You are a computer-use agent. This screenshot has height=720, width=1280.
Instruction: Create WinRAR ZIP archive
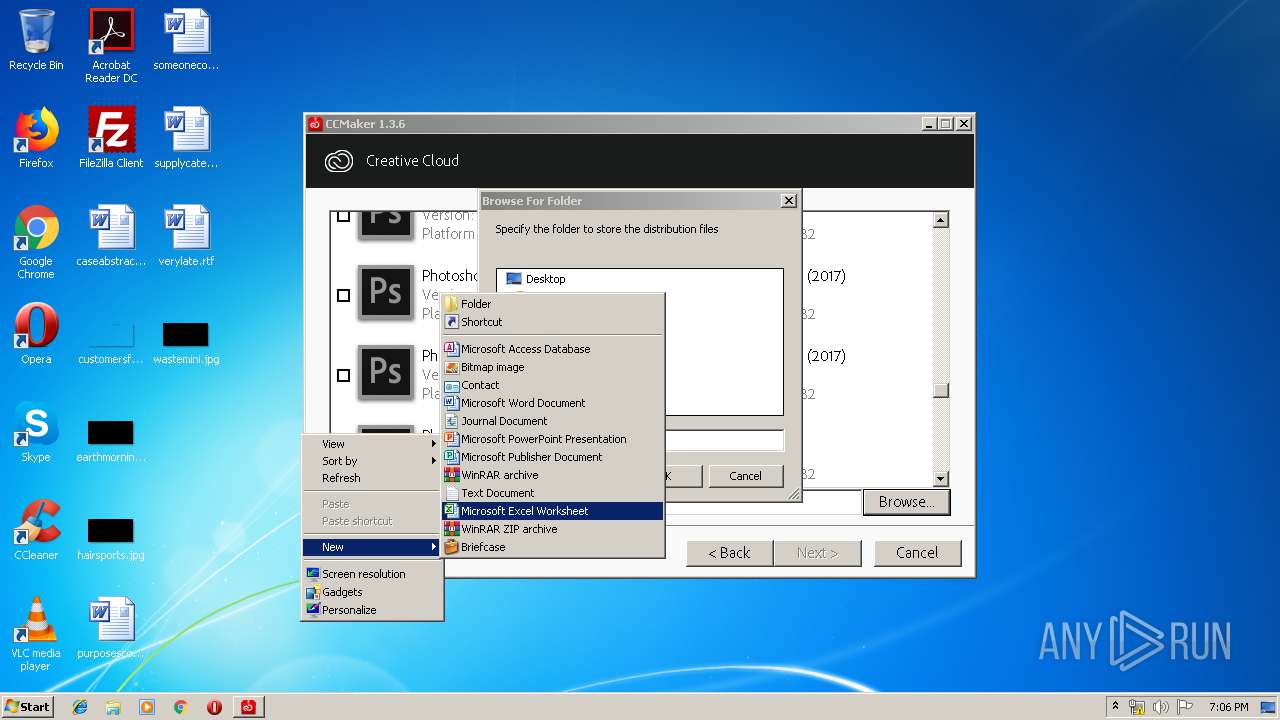553,529
